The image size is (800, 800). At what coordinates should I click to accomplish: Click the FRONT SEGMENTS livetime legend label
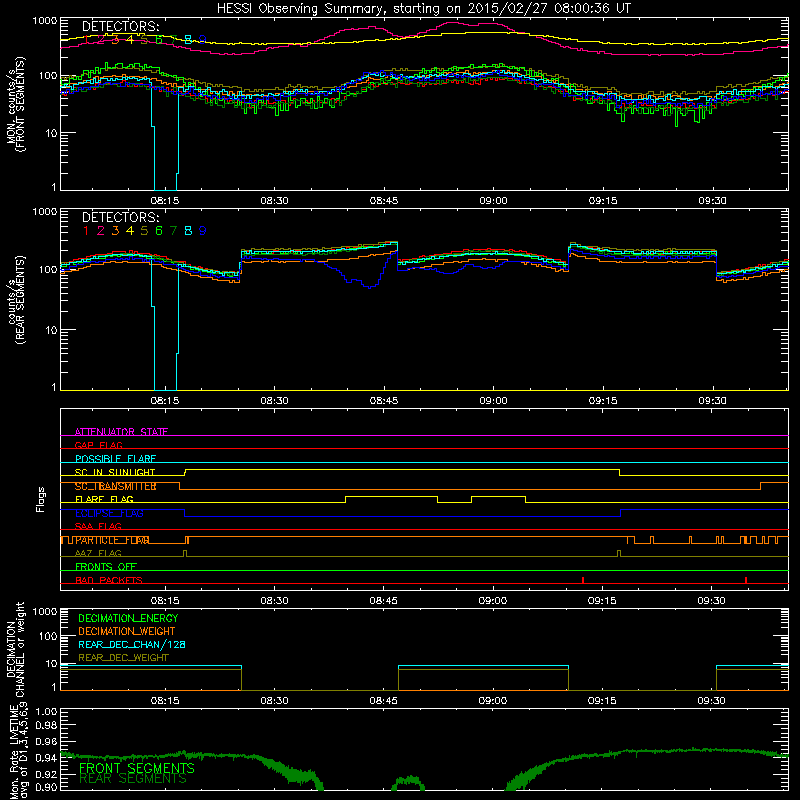(137, 768)
